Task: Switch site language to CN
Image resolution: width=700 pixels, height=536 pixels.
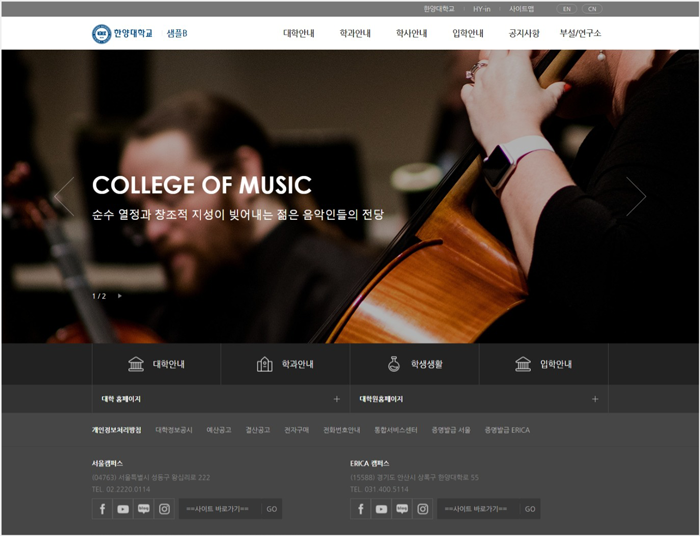Action: pyautogui.click(x=591, y=9)
